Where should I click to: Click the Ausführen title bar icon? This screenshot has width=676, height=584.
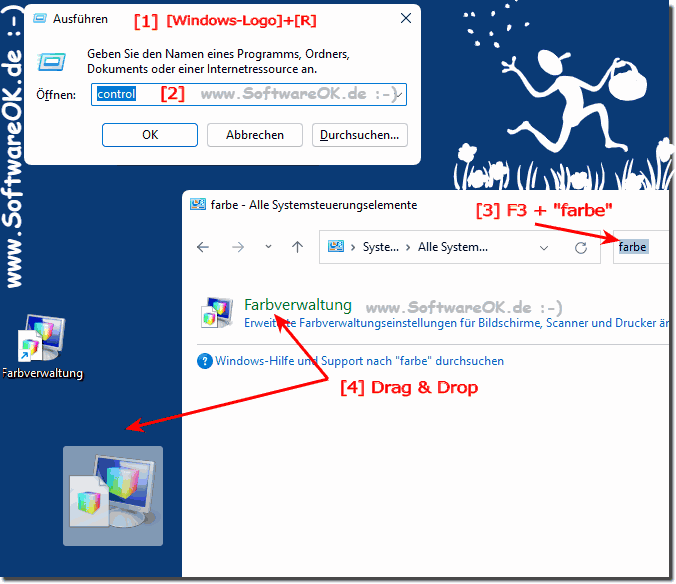pyautogui.click(x=40, y=19)
